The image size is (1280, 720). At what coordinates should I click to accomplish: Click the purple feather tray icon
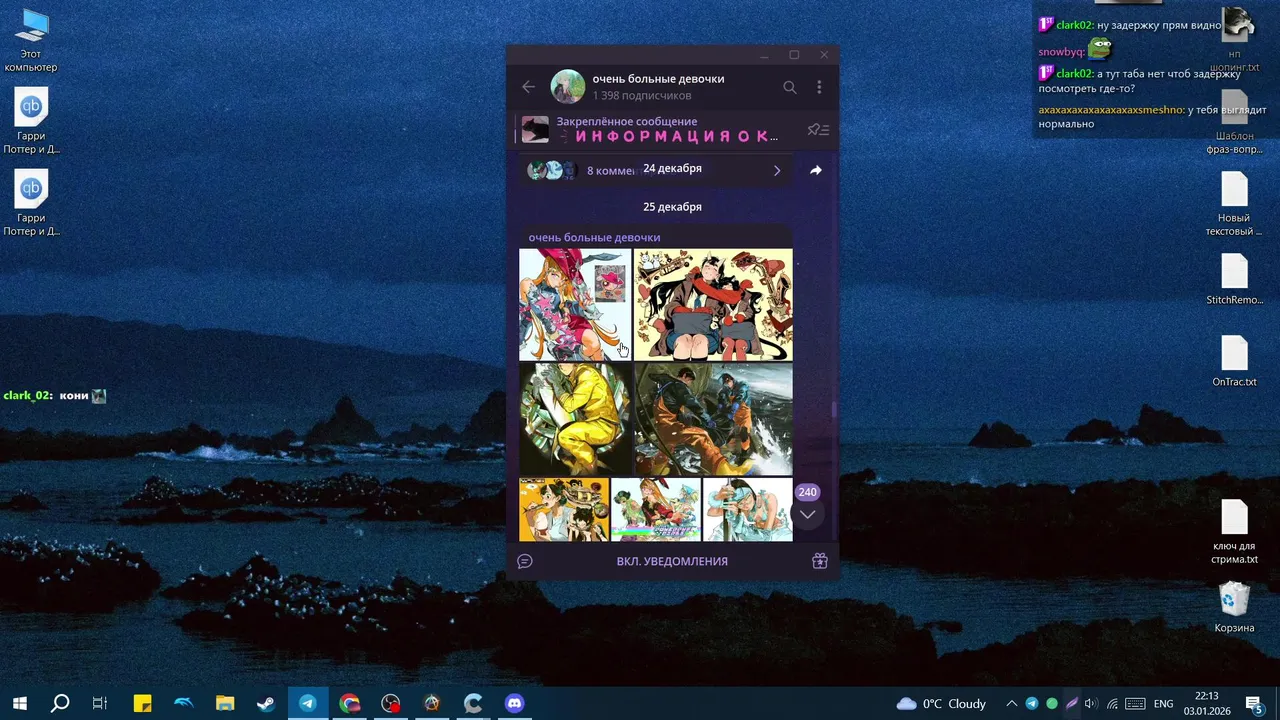coord(1071,703)
